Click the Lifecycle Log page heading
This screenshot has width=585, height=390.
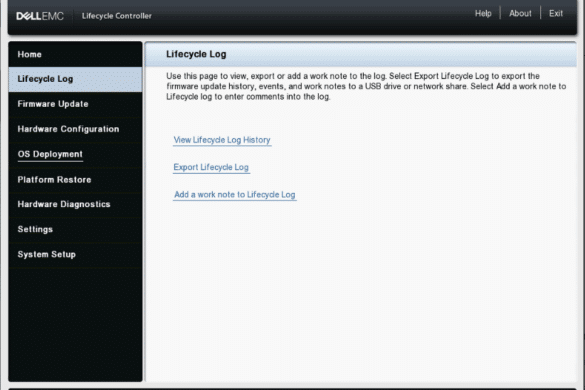[x=196, y=54]
